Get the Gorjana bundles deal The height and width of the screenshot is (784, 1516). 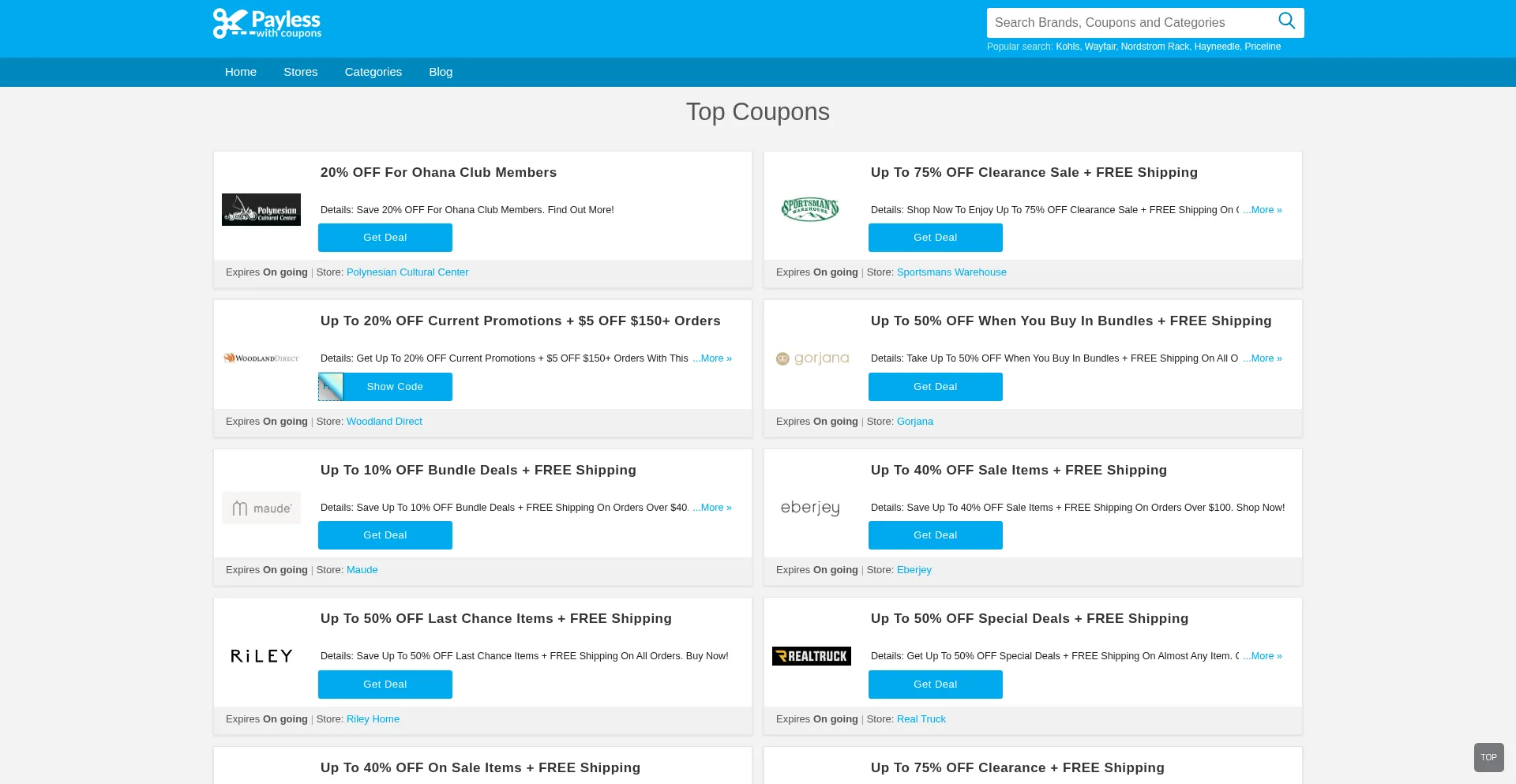(x=936, y=387)
